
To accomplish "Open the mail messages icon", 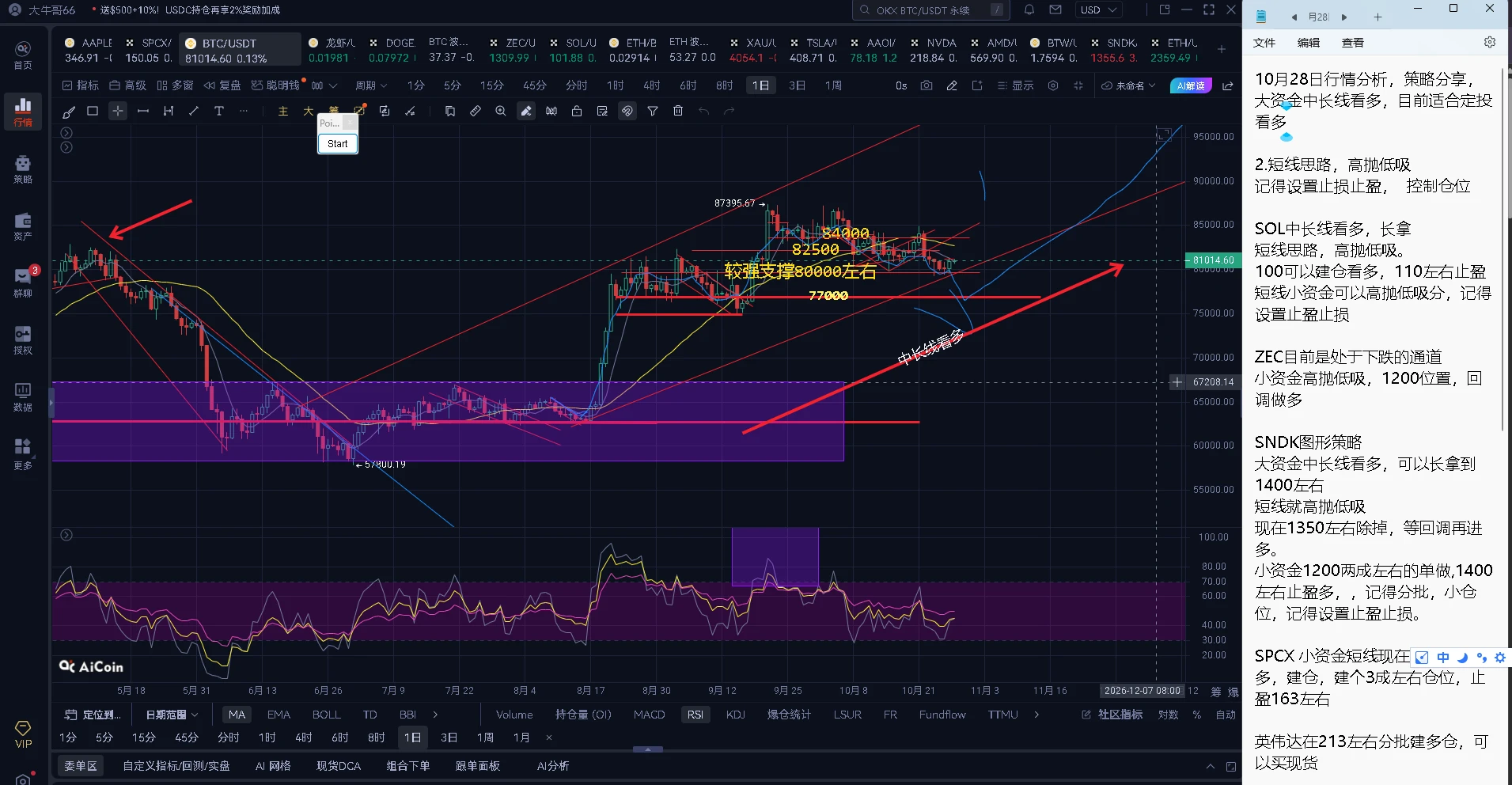I will (x=1055, y=9).
